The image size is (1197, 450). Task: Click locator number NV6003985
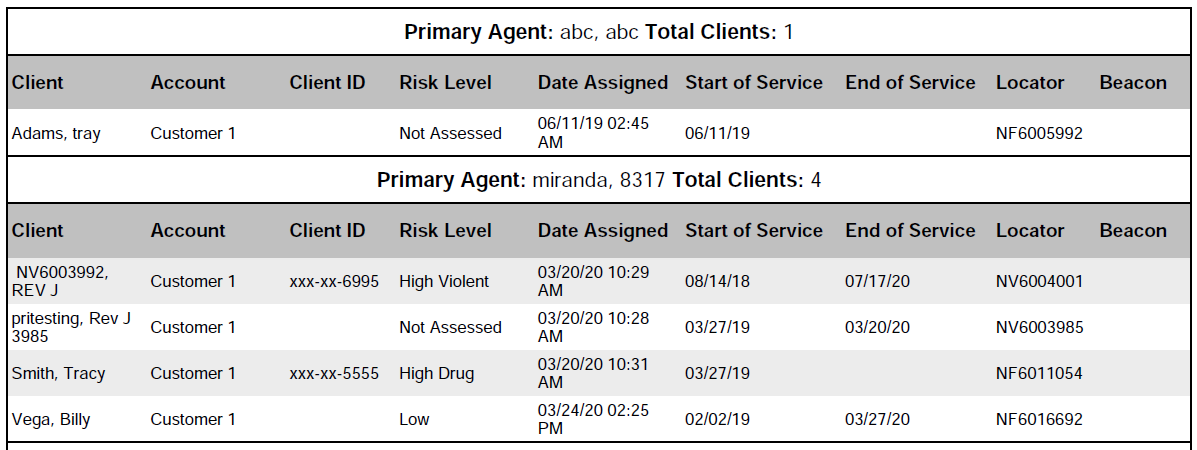click(1039, 328)
